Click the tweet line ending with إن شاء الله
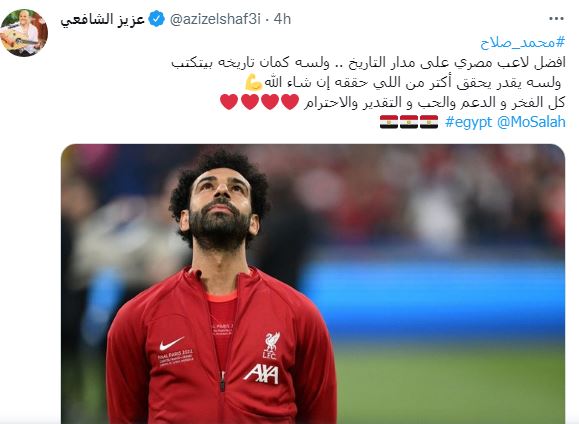This screenshot has height=424, width=579. pos(403,82)
